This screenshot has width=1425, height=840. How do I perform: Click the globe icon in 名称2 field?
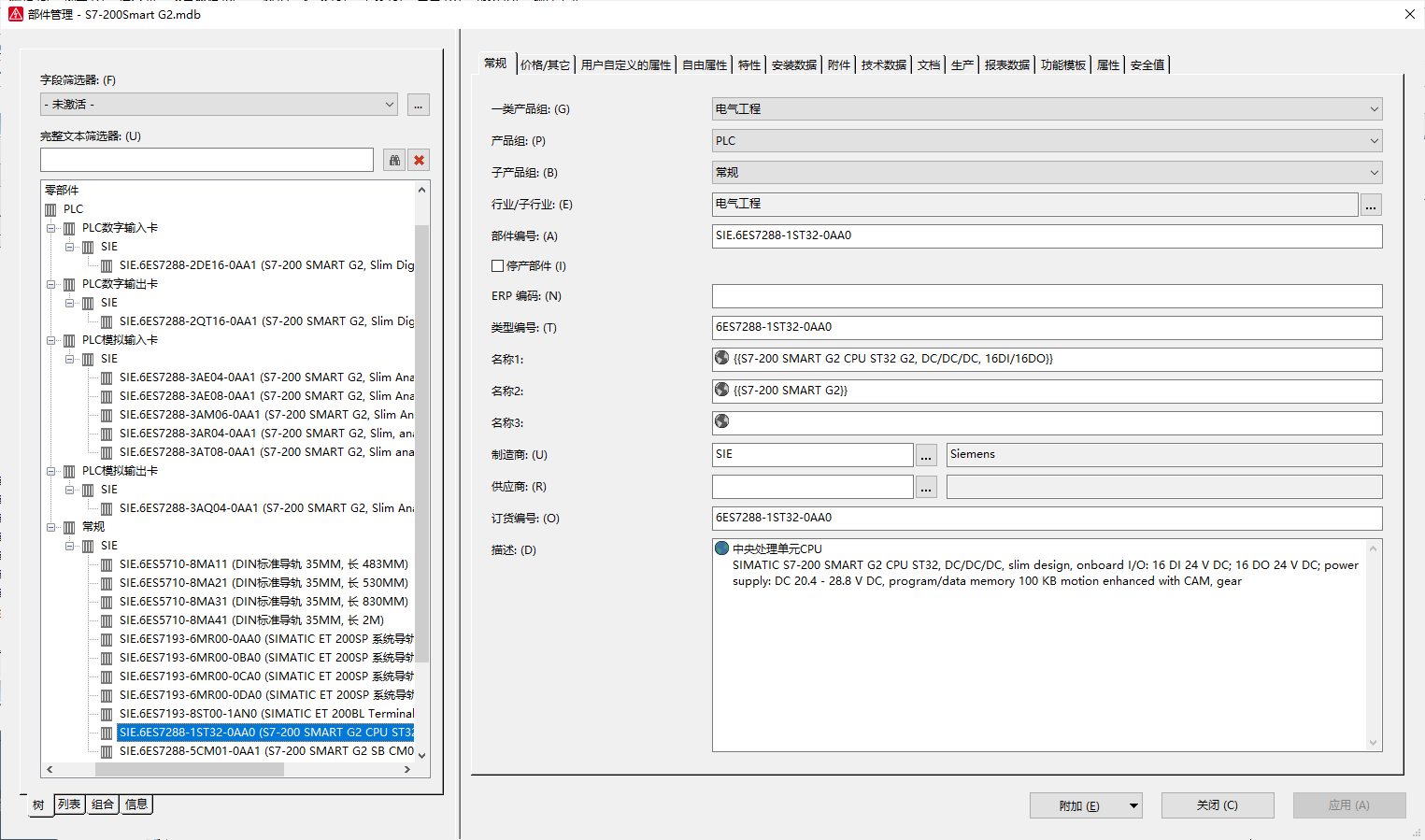pyautogui.click(x=721, y=390)
